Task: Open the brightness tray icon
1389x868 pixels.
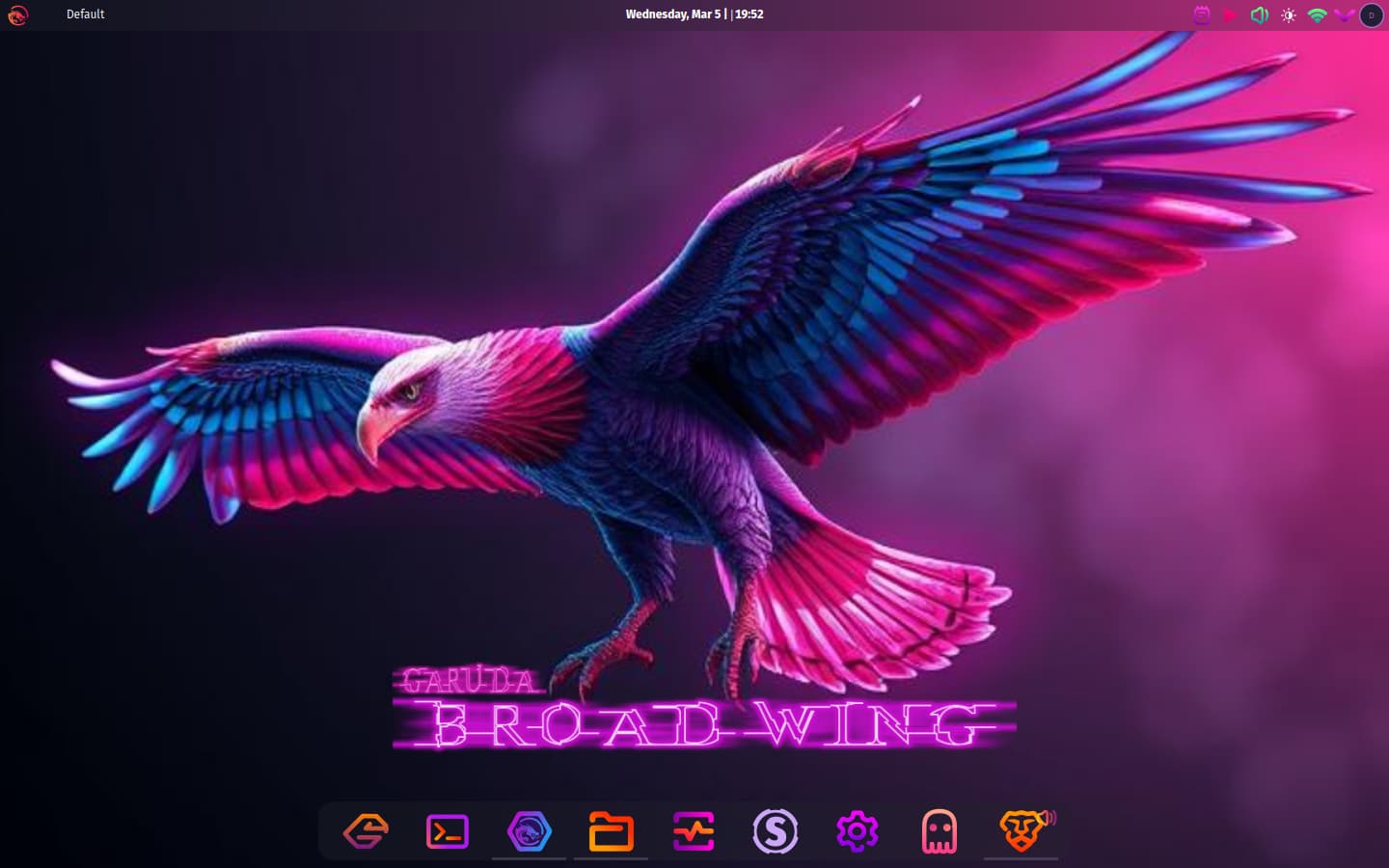Action: click(x=1288, y=15)
